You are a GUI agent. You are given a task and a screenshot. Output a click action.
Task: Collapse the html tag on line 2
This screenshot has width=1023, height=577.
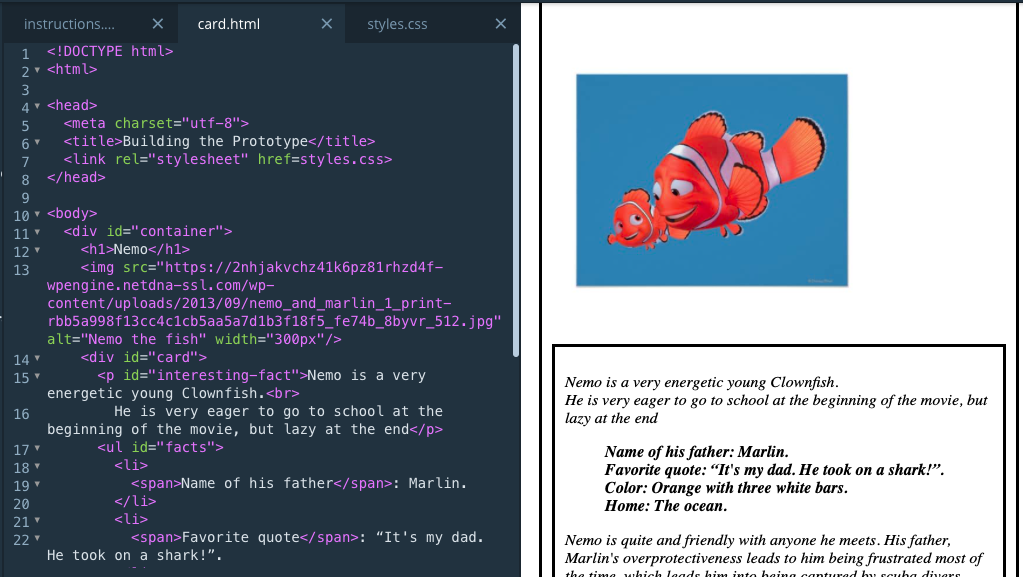37,70
